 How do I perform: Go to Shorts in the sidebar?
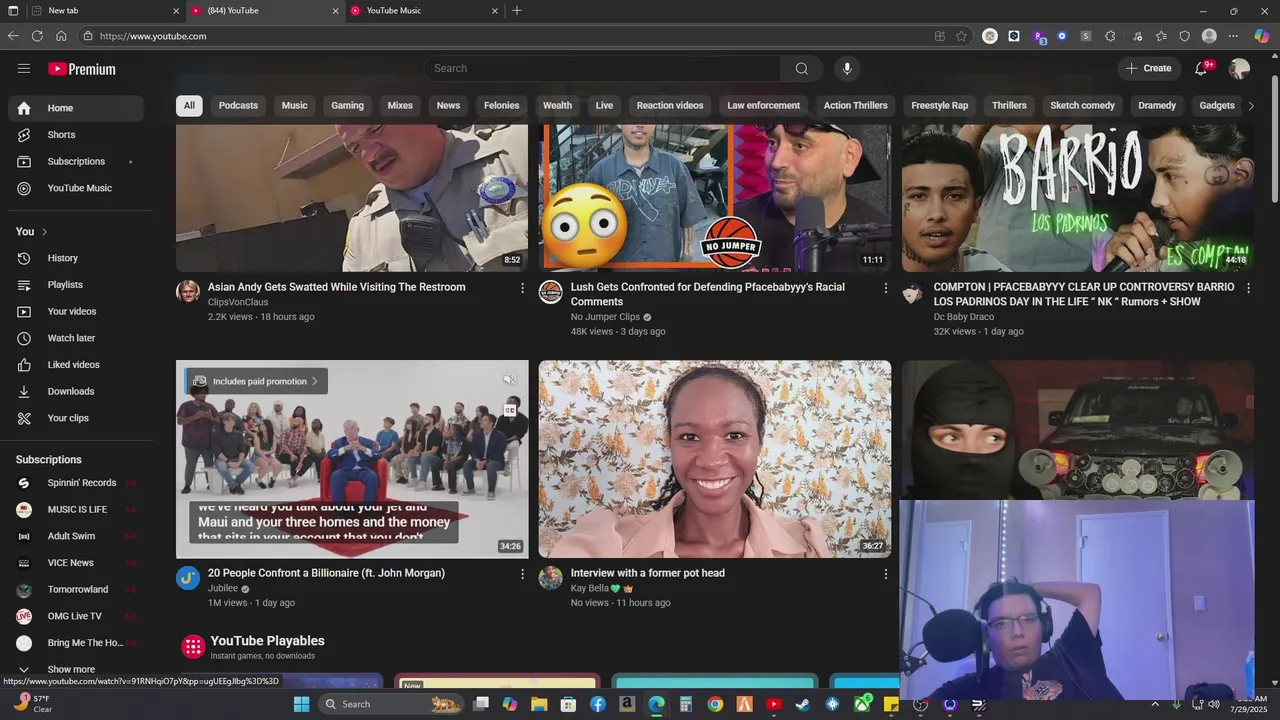click(x=76, y=135)
